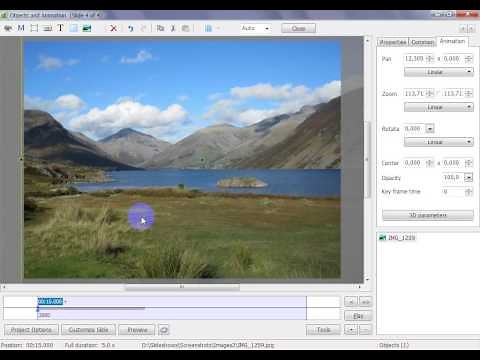Open Project Options

coord(31,330)
